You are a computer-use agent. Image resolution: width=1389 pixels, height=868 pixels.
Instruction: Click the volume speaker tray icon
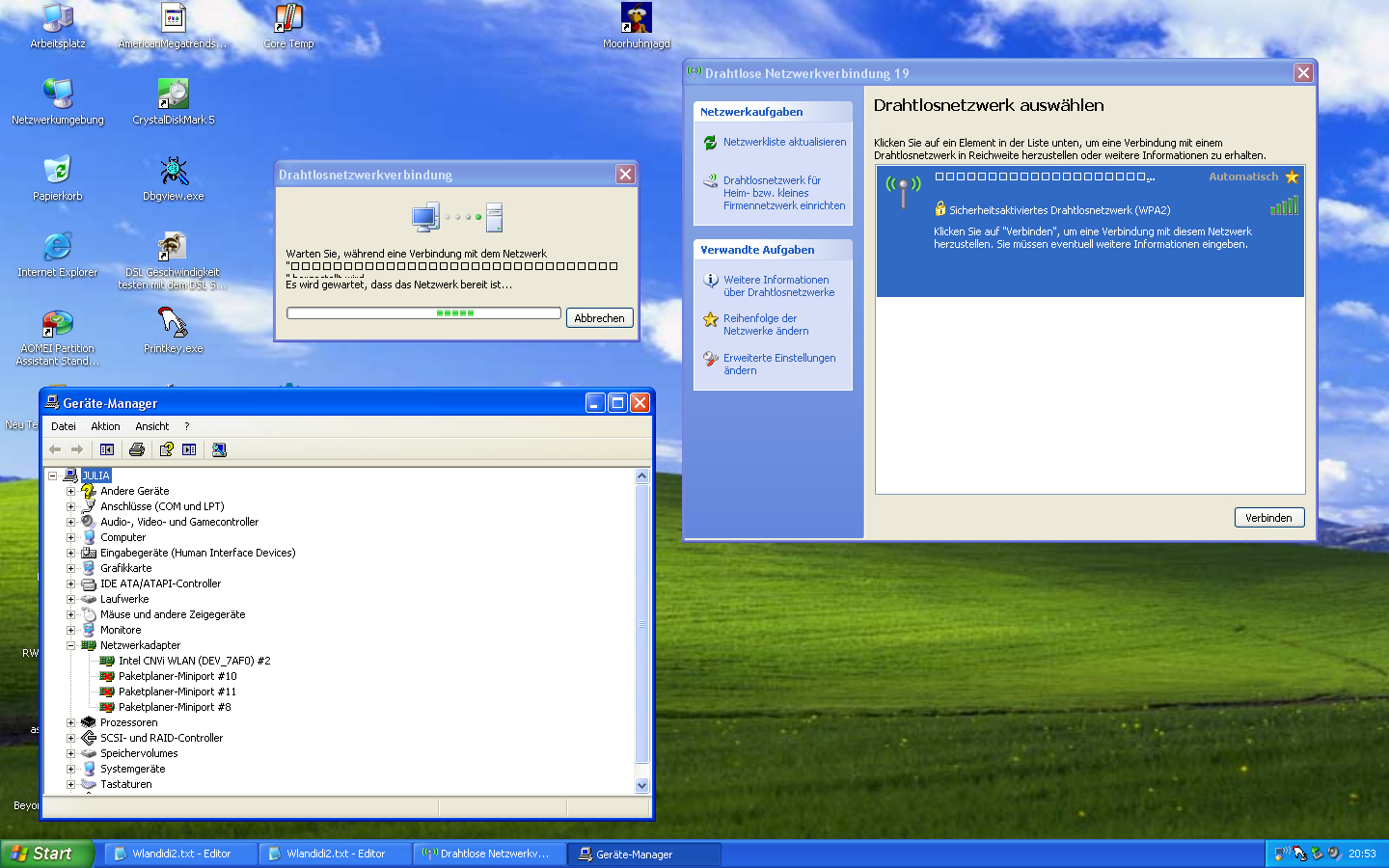tap(1334, 854)
